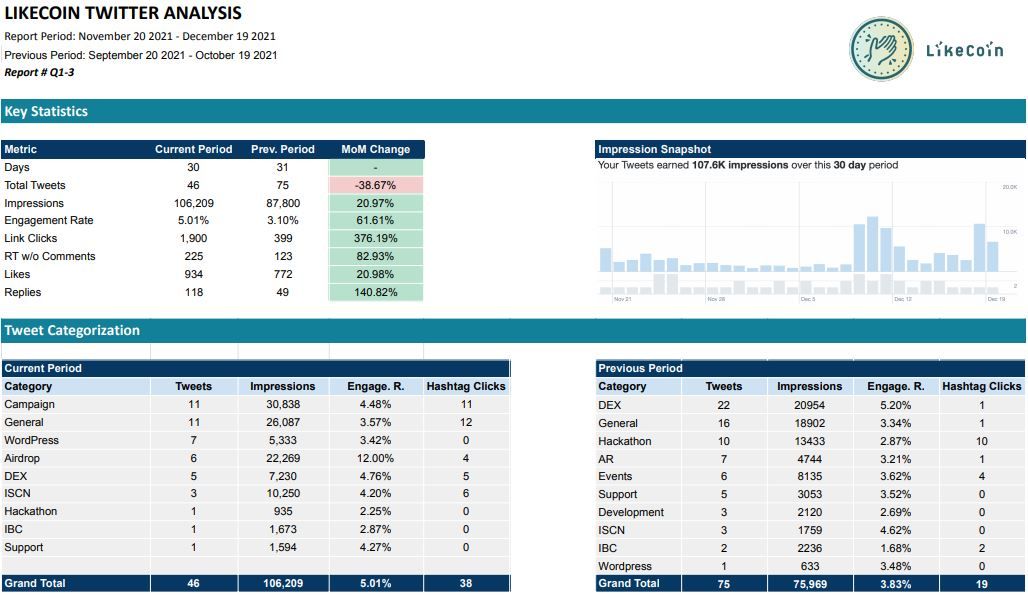This screenshot has width=1028, height=598.
Task: Click the 61.61% engagement rate change
Action: [x=376, y=221]
